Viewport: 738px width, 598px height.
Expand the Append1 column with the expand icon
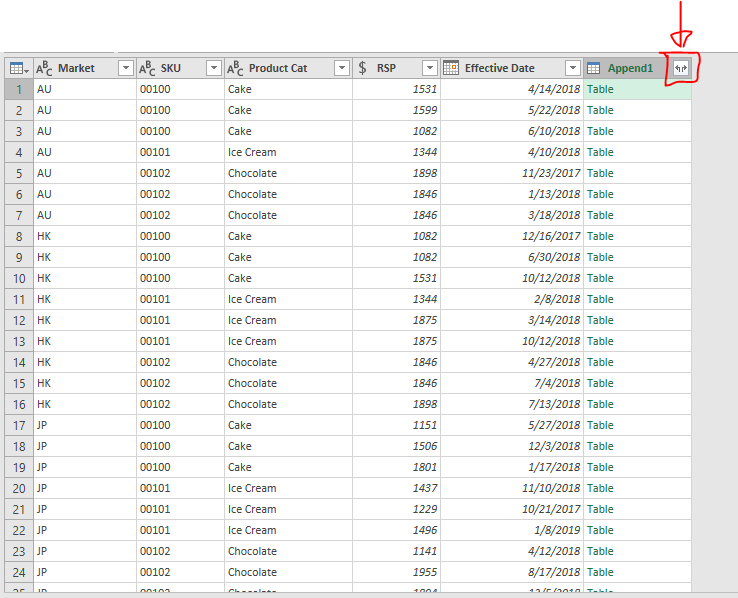click(x=680, y=68)
